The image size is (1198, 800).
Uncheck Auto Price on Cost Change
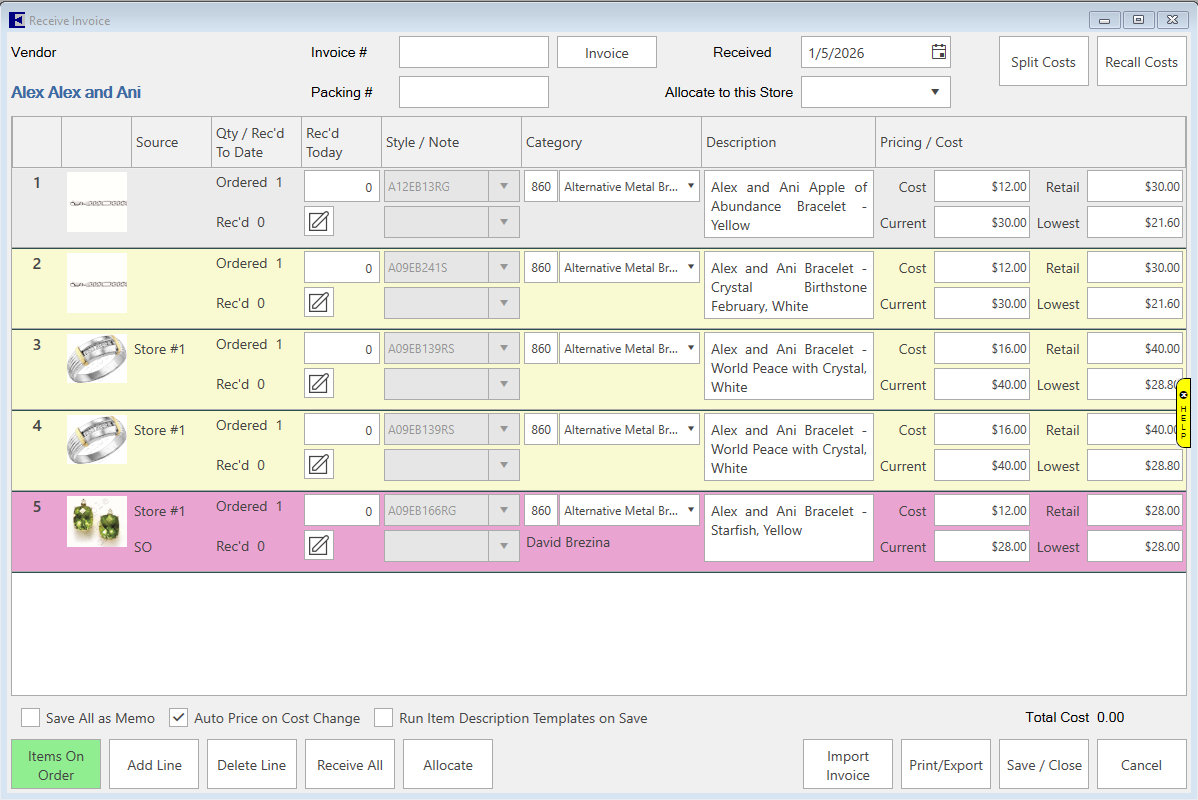pos(179,718)
